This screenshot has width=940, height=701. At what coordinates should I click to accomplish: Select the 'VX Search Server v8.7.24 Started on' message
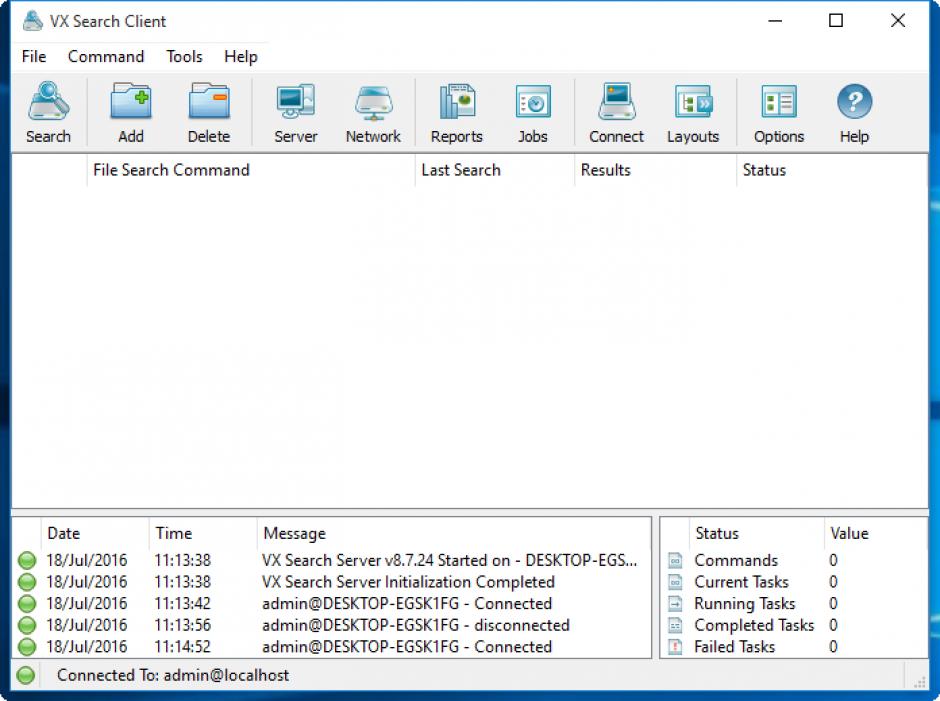coord(449,561)
